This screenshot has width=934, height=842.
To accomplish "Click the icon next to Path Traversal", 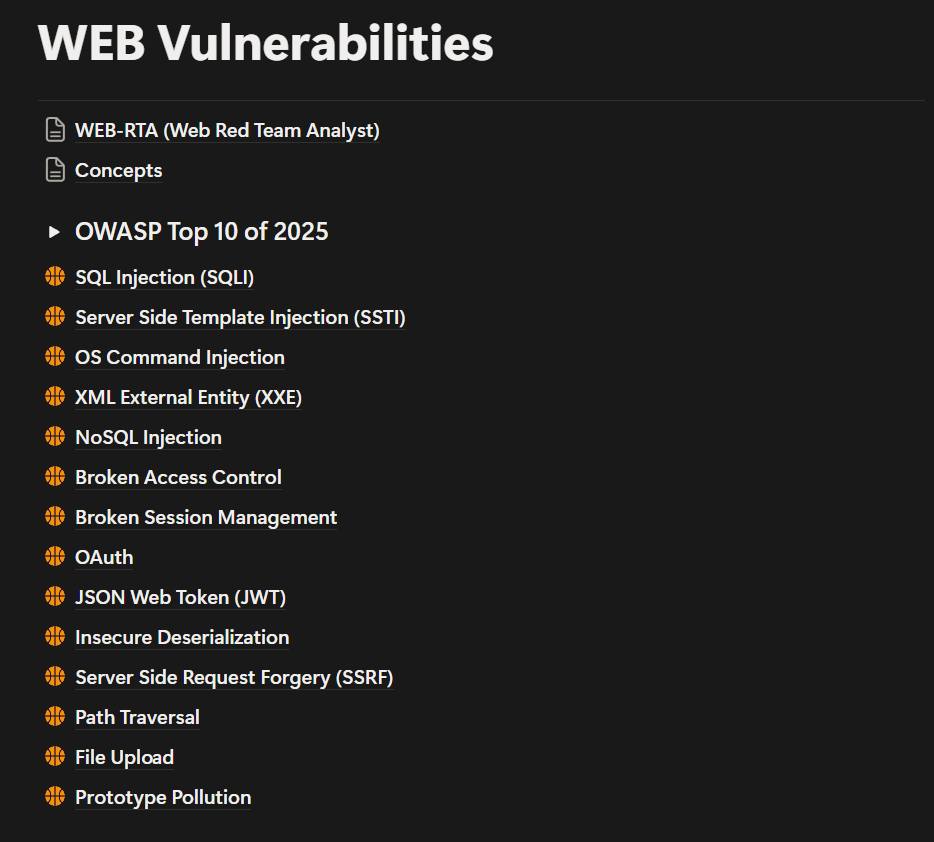I will click(55, 716).
